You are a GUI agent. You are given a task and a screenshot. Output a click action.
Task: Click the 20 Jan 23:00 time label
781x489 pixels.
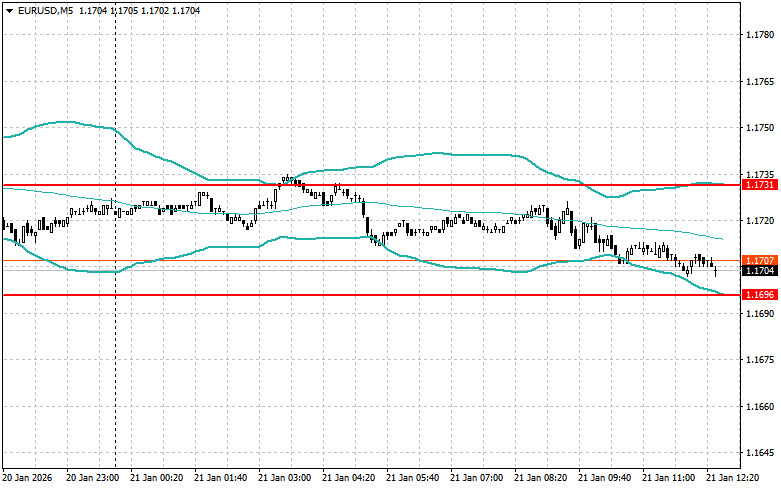click(x=93, y=478)
